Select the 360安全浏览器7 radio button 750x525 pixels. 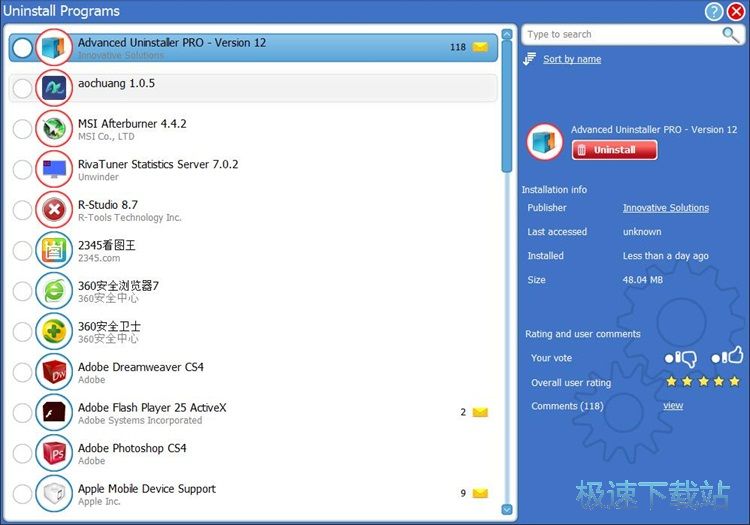point(22,291)
